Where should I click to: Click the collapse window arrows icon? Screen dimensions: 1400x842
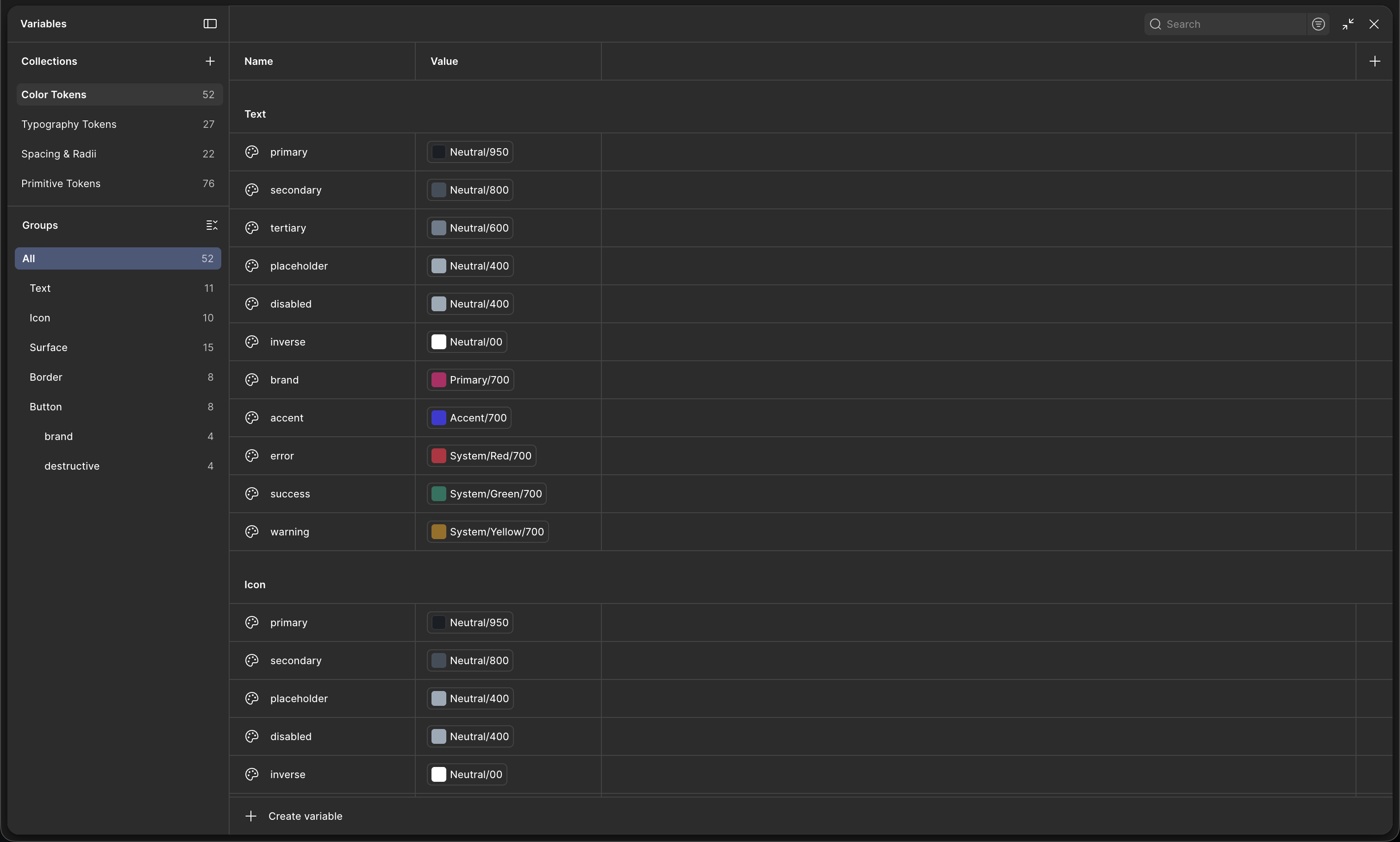(1348, 25)
